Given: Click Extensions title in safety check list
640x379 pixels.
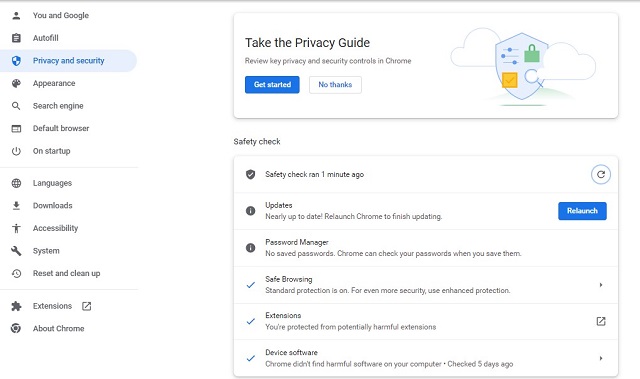Looking at the screenshot, I should (283, 316).
